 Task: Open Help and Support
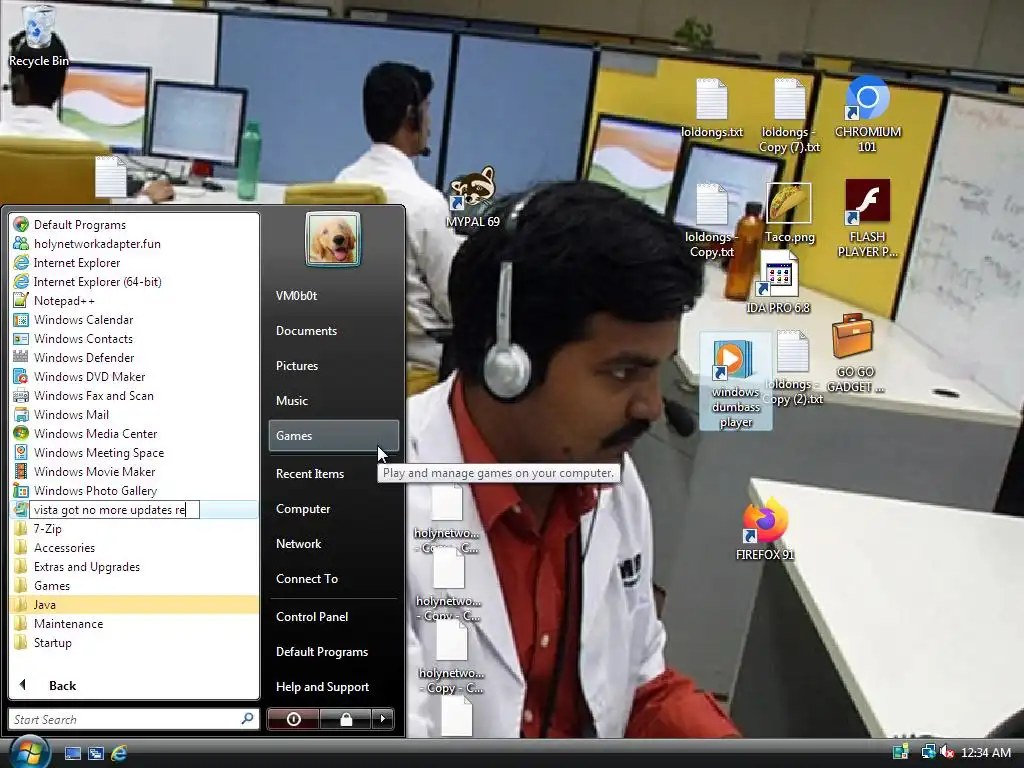coord(333,686)
